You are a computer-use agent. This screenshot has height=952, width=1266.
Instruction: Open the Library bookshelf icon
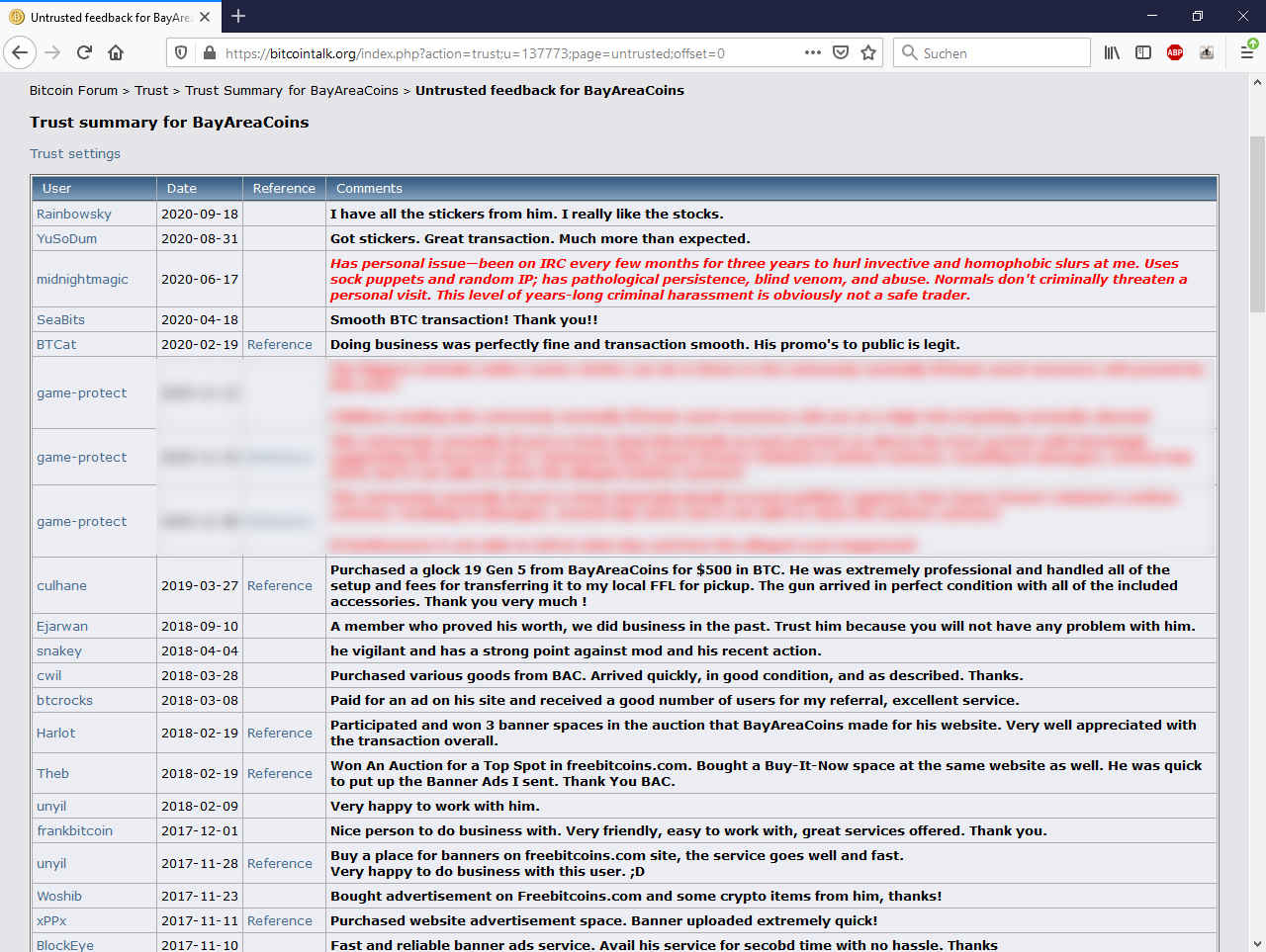1112,52
